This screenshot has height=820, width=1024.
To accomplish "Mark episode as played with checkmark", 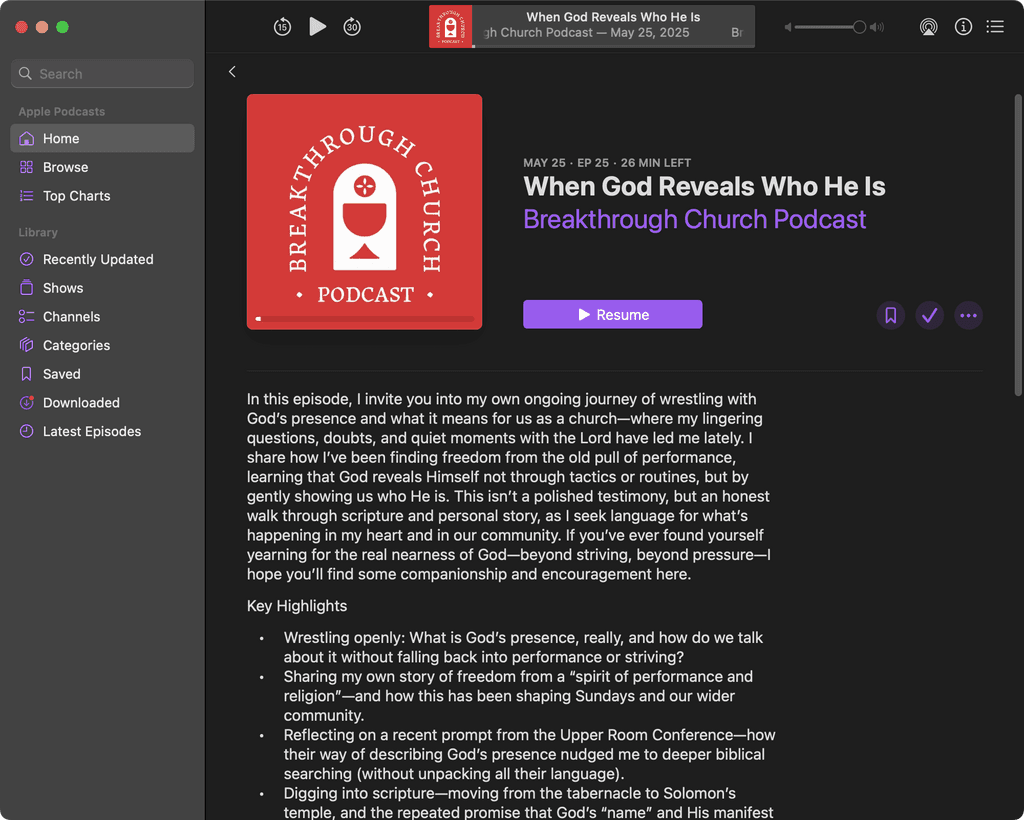I will click(x=929, y=315).
